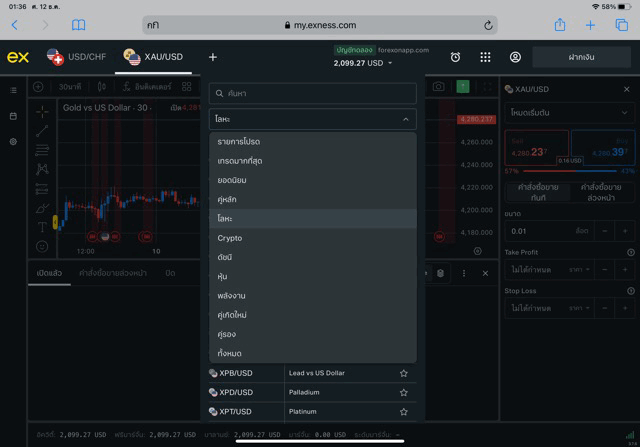Click the add new instrument tab plus
The image size is (640, 447).
click(x=212, y=57)
